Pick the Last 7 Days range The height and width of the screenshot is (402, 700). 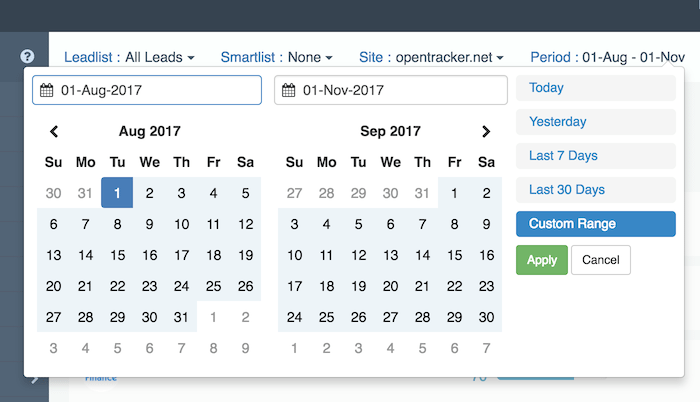[x=595, y=156]
